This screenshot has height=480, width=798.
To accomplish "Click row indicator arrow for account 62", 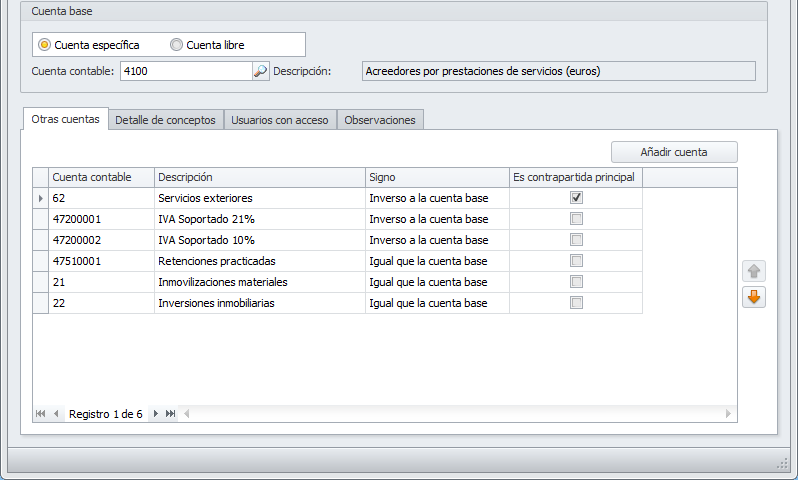I will click(x=41, y=198).
